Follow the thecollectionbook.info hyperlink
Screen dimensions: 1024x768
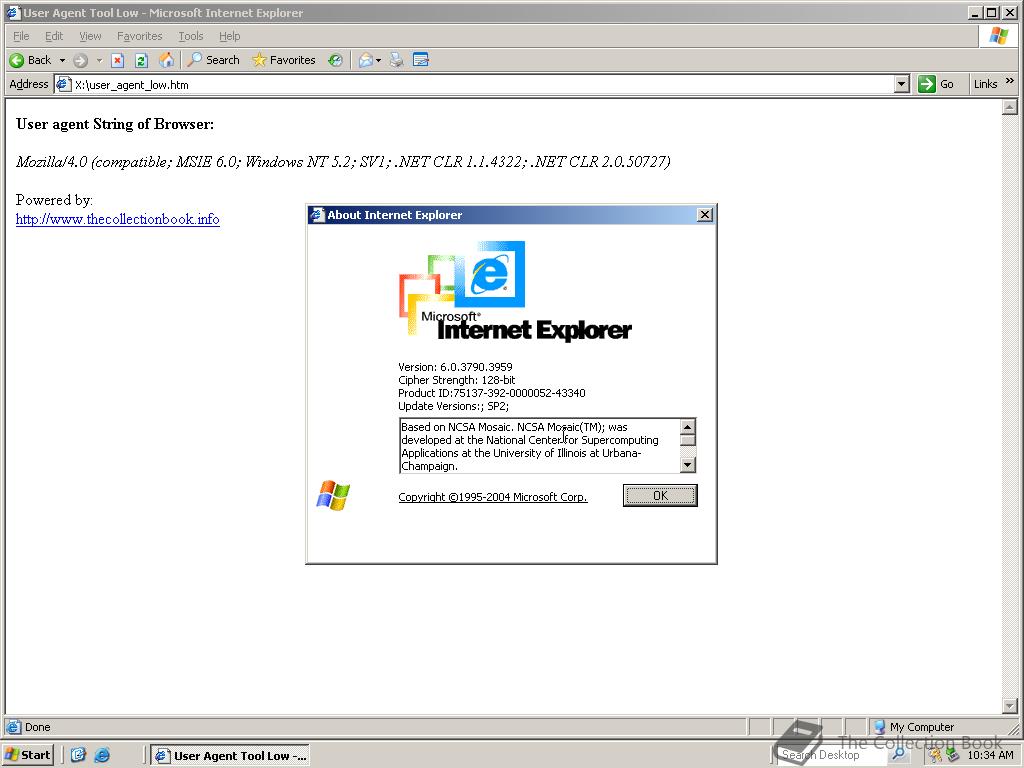click(x=118, y=219)
